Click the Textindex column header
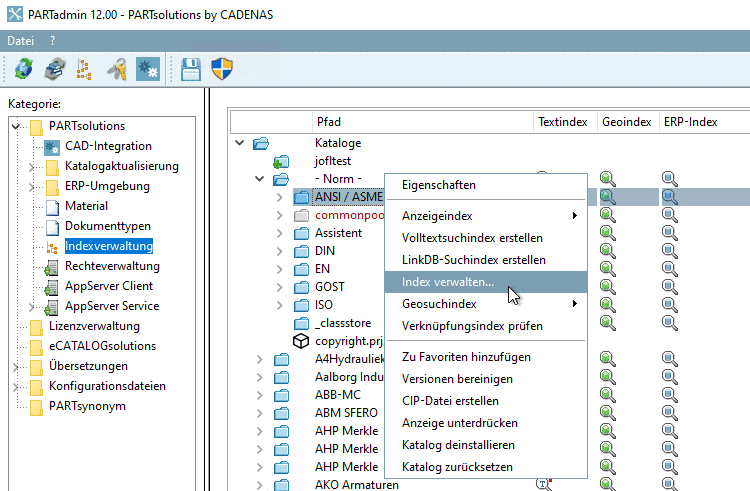 coord(562,122)
